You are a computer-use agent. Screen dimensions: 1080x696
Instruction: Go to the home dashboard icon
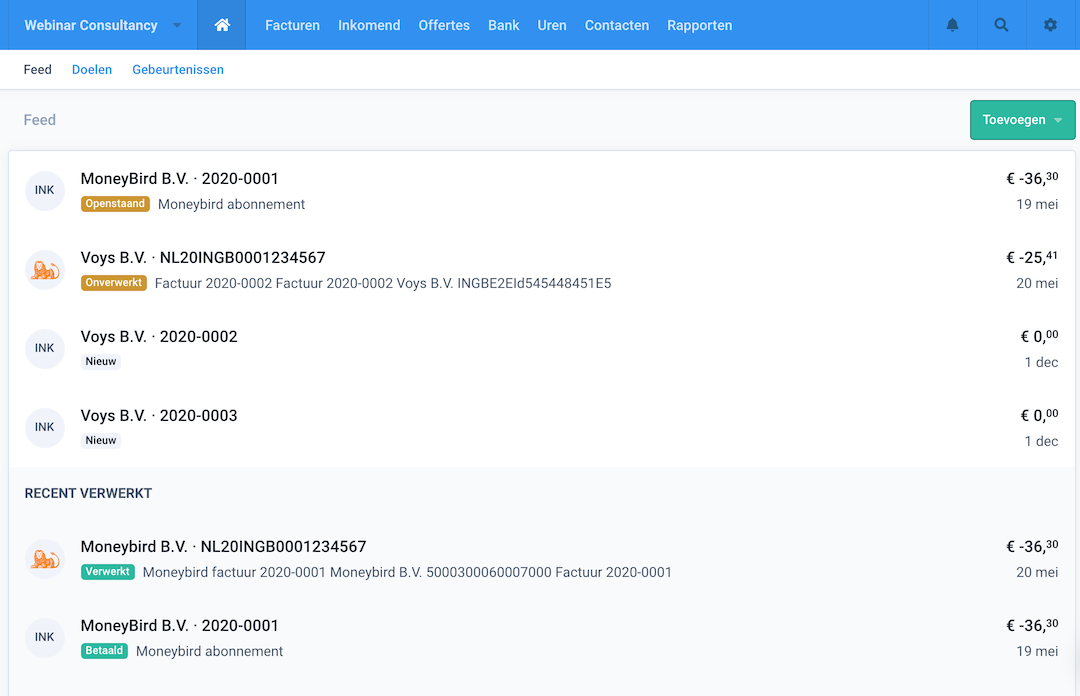tap(222, 25)
